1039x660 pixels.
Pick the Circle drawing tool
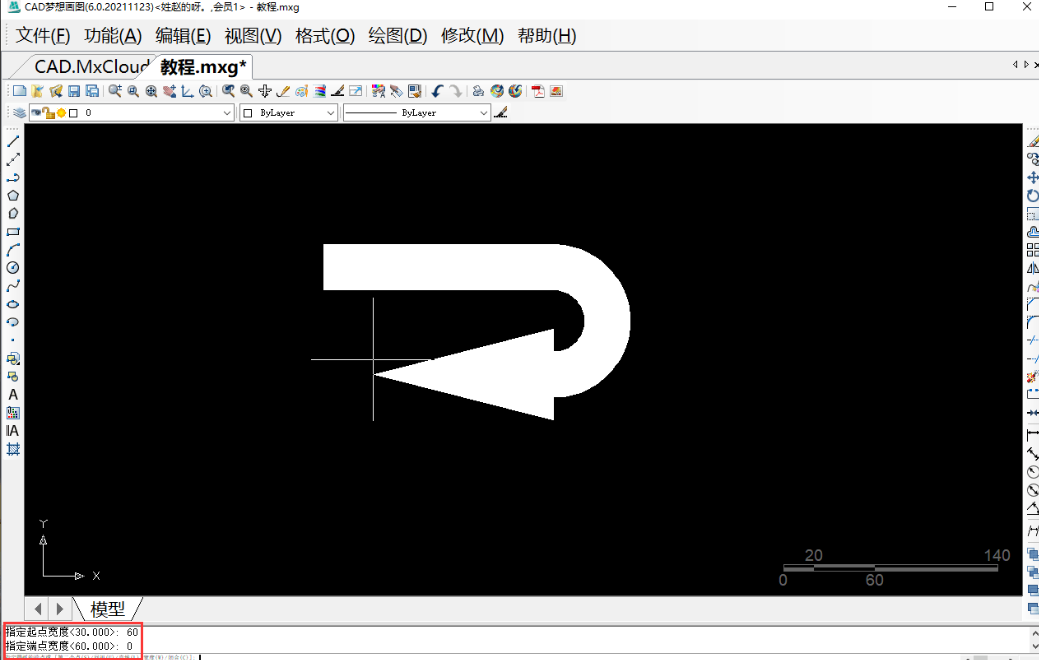(x=13, y=267)
